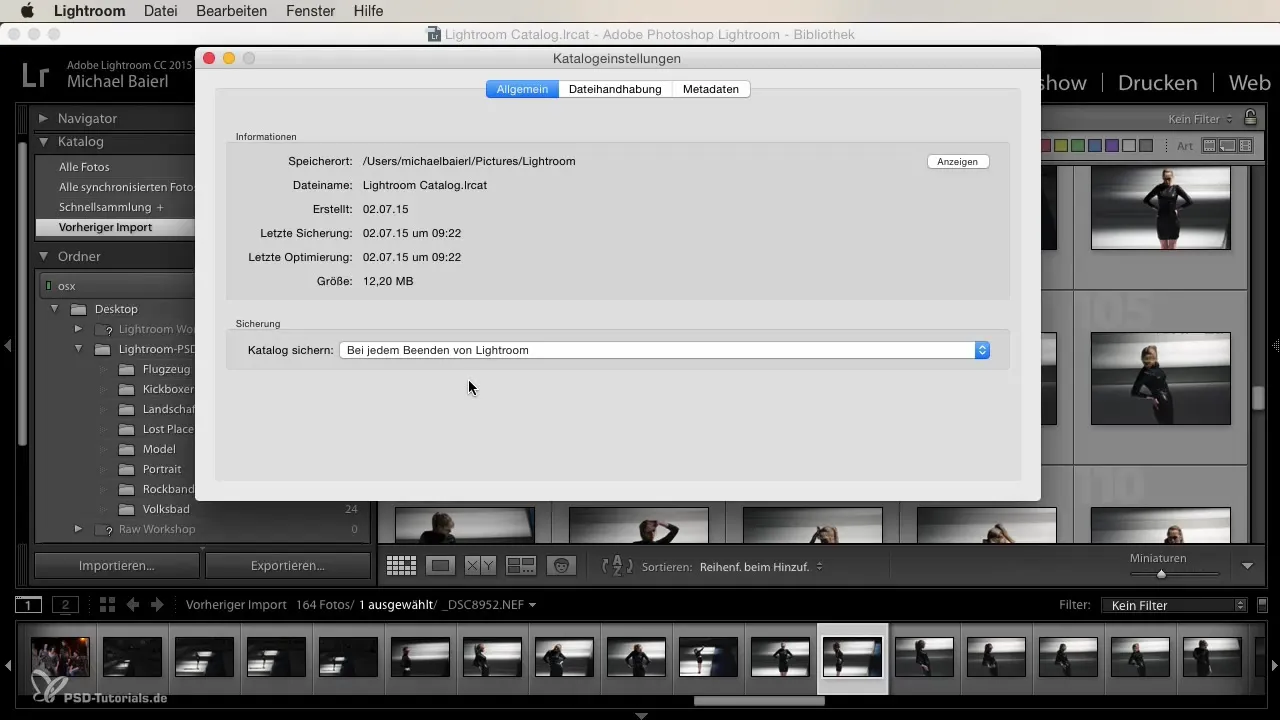Screen dimensions: 1280x720
Task: Open Katalog sichern dropdown
Action: point(664,350)
